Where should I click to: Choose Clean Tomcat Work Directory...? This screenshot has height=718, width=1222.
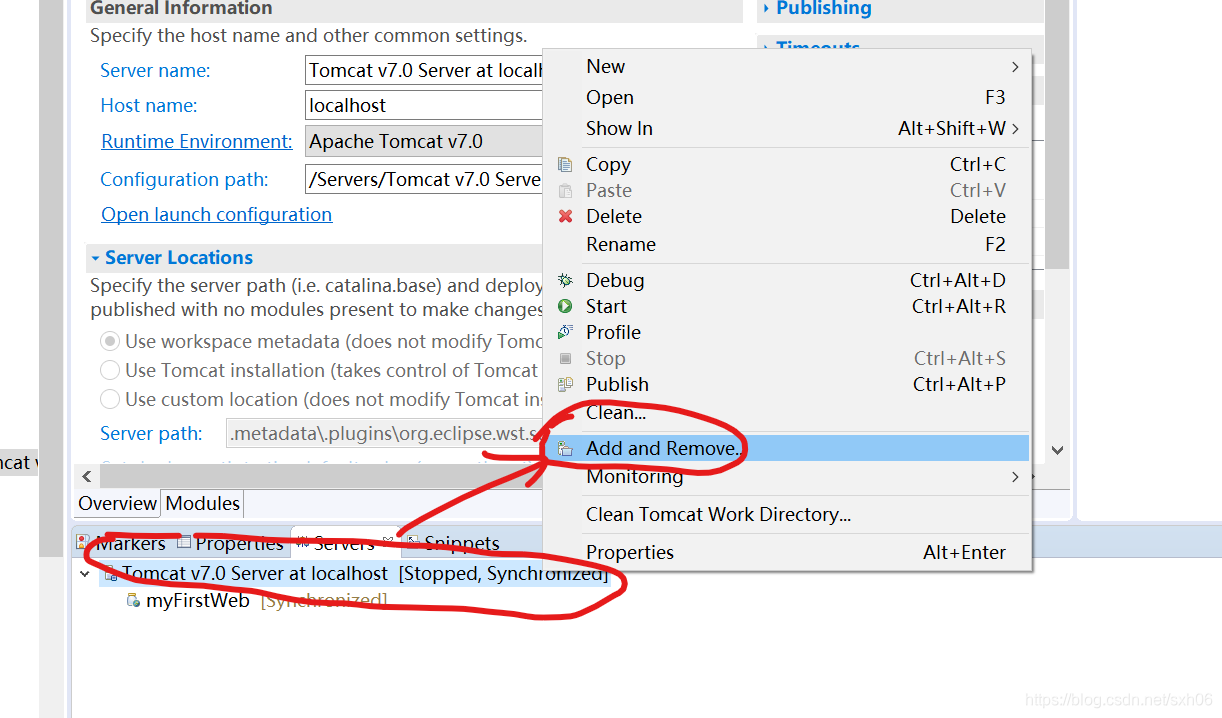[x=789, y=514]
